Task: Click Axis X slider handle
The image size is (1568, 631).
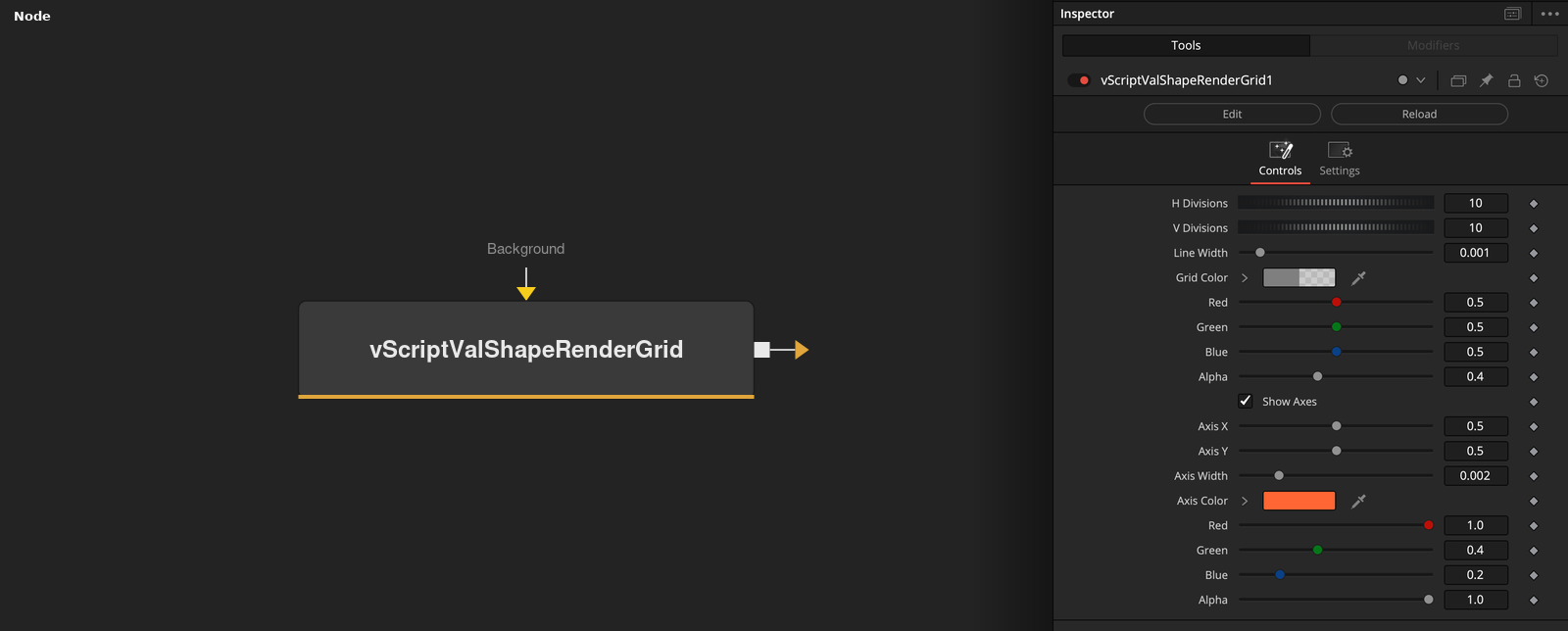Action: (x=1337, y=426)
